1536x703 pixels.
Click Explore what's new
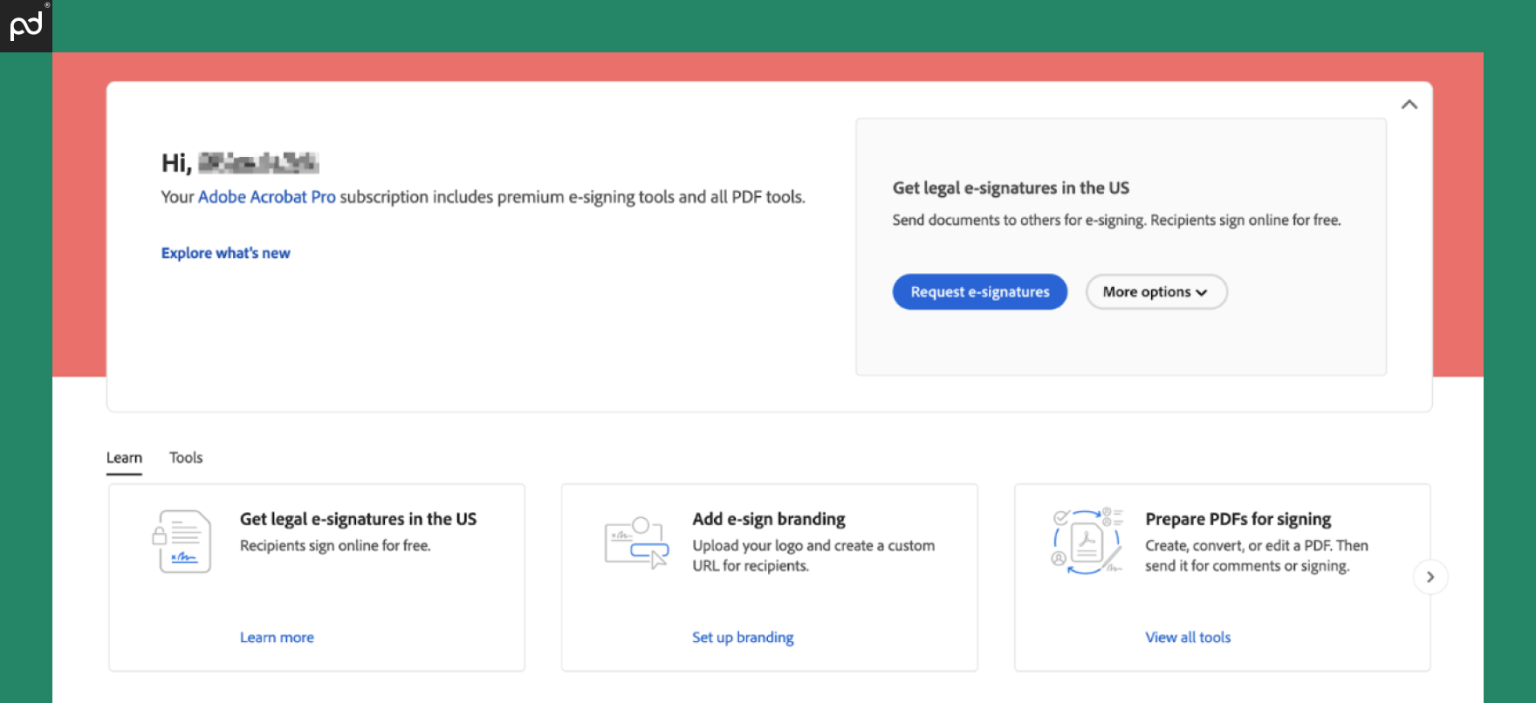click(226, 253)
